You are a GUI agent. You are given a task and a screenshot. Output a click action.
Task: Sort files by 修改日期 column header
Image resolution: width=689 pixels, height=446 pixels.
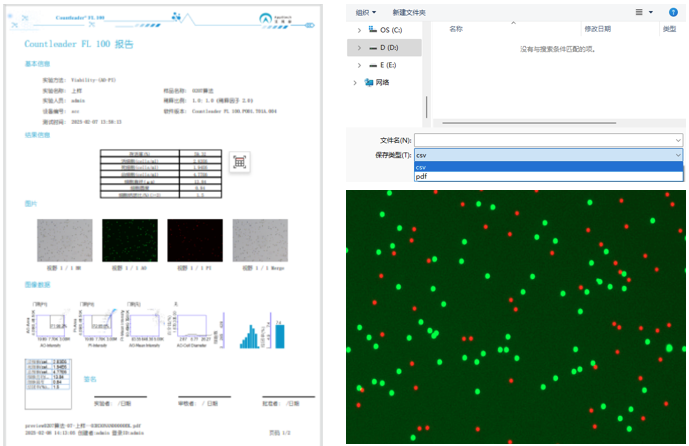598,29
